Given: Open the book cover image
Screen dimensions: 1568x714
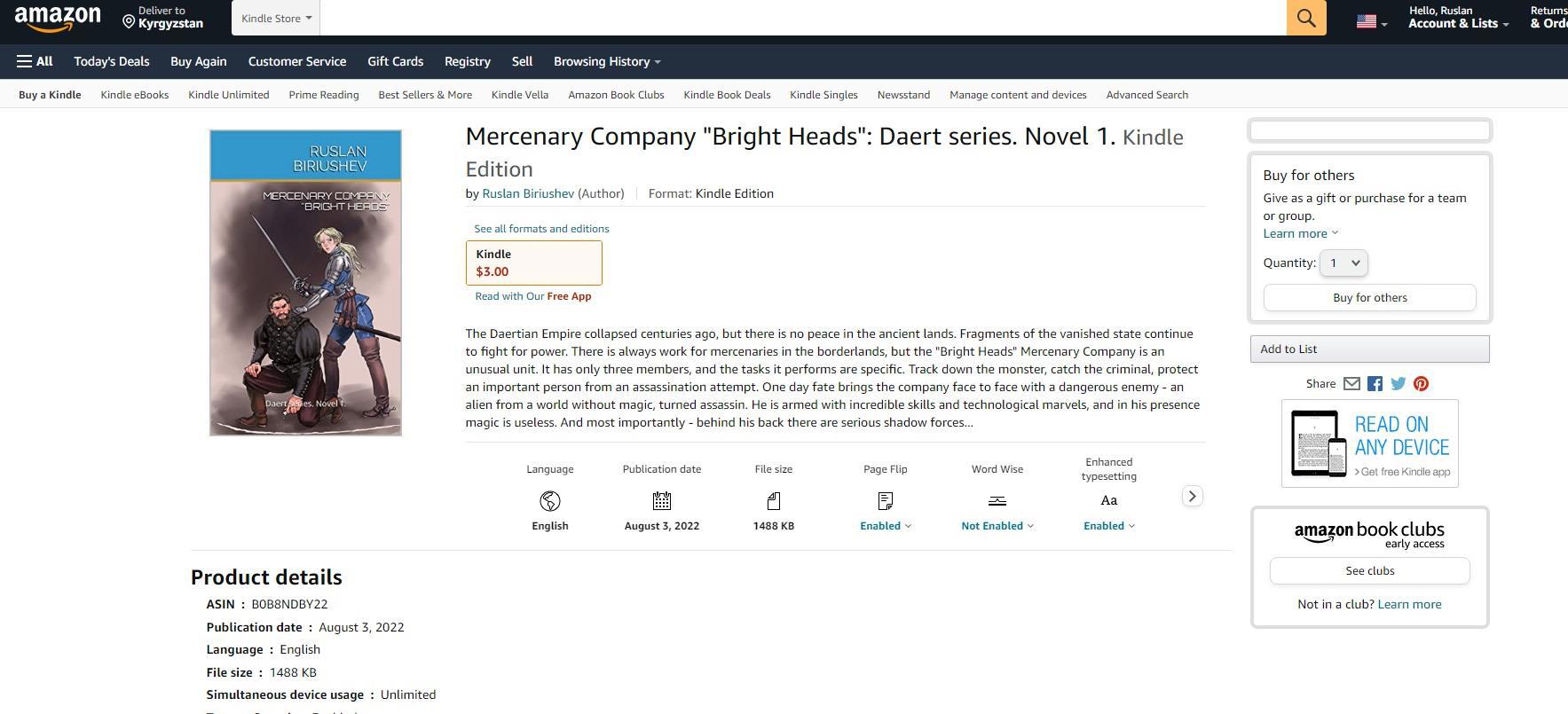Looking at the screenshot, I should (305, 283).
